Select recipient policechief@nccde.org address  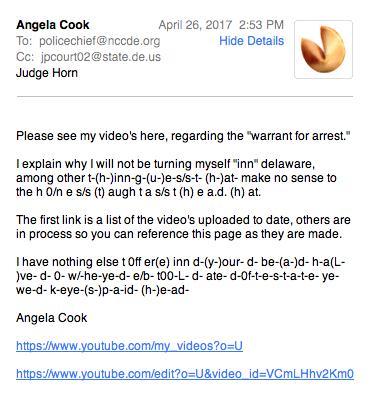click(100, 41)
